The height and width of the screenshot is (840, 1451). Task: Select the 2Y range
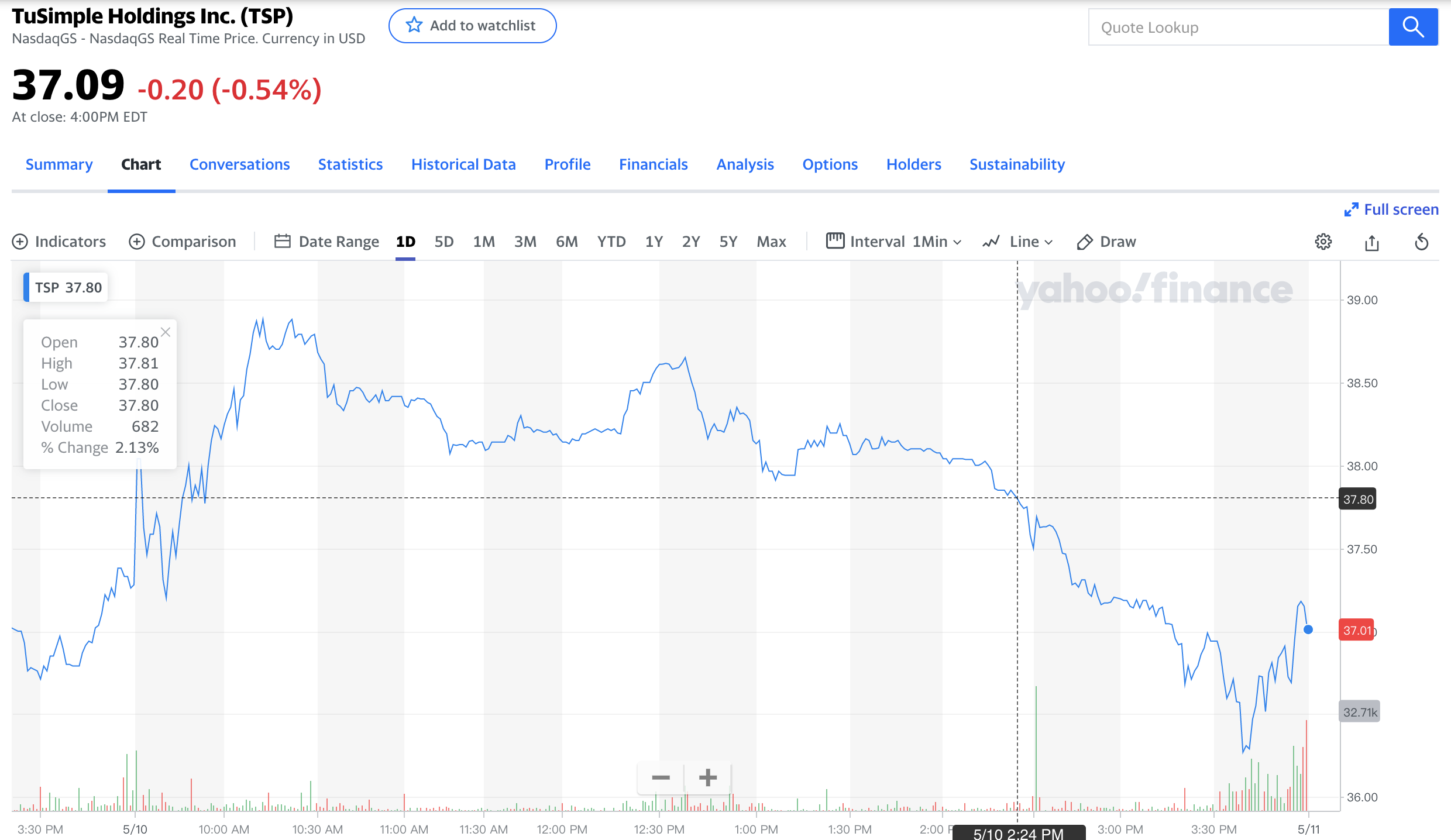tap(691, 242)
